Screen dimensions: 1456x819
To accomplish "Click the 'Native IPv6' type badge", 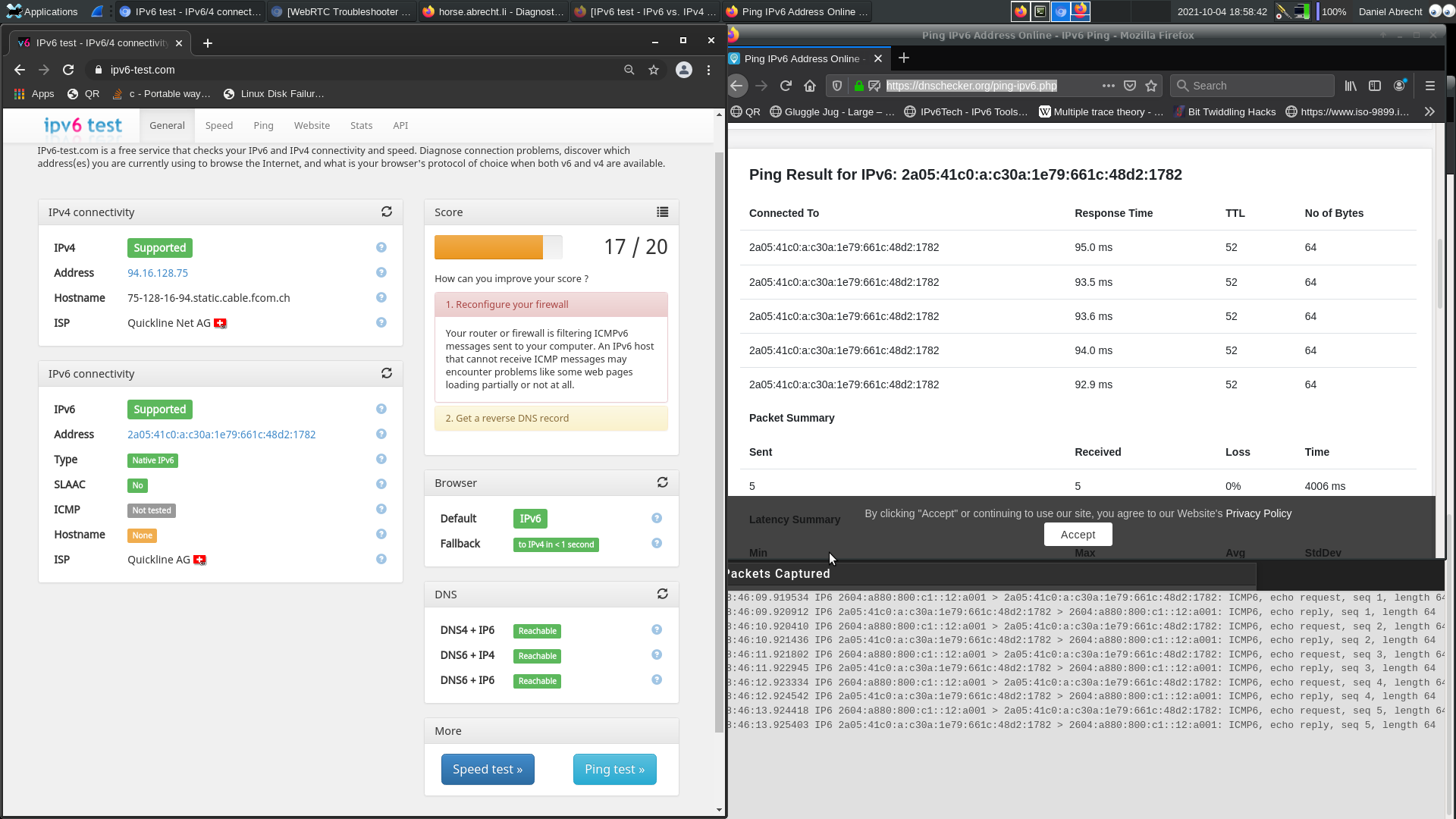I will coord(152,460).
